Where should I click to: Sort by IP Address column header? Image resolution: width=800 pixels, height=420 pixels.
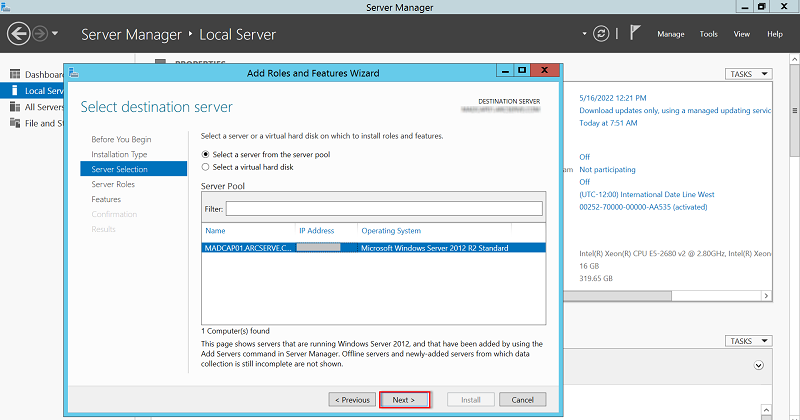tap(316, 231)
